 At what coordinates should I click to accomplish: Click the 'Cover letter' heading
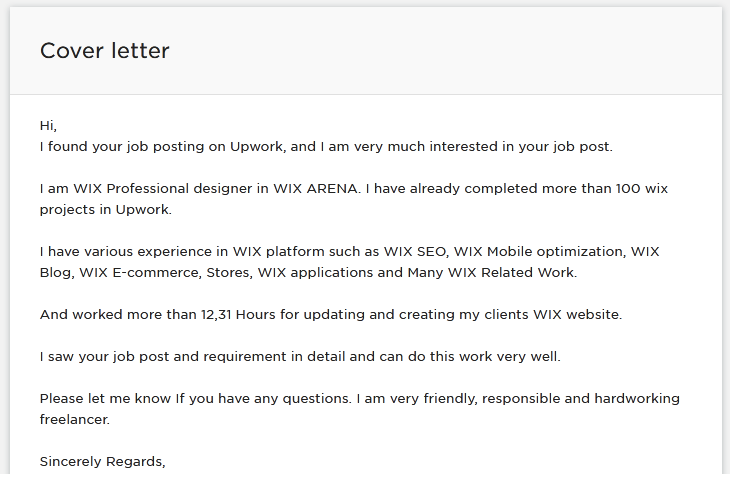105,51
